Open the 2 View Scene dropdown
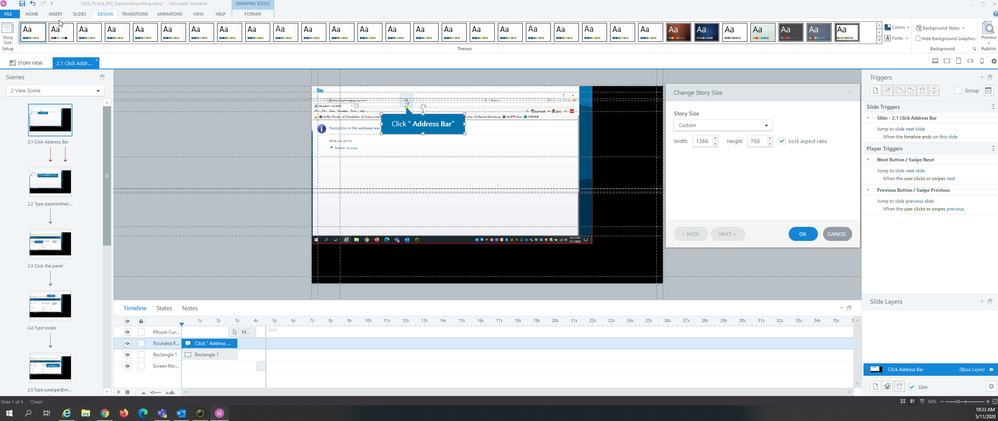 coord(55,91)
